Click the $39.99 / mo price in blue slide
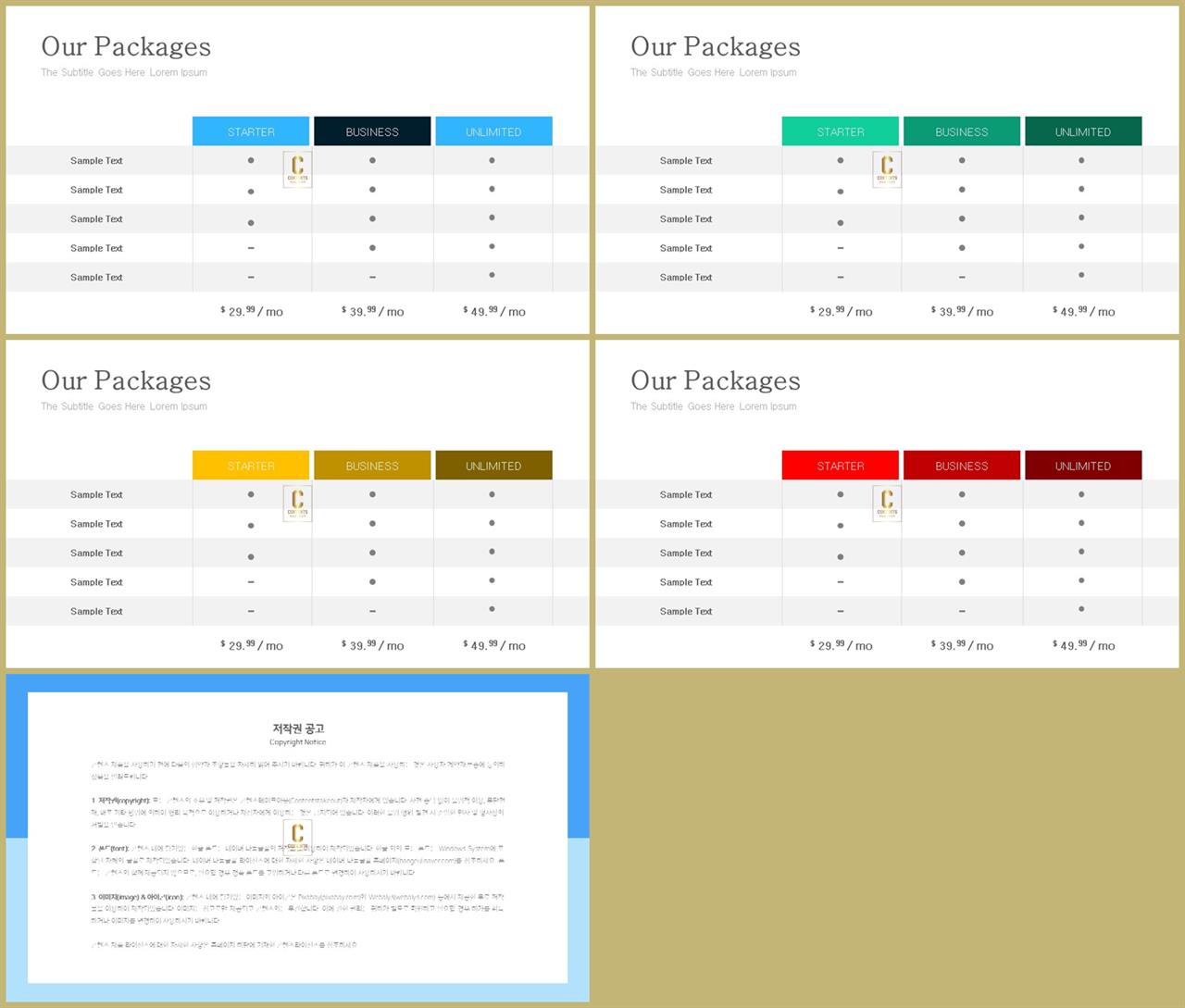The image size is (1185, 1008). pyautogui.click(x=373, y=311)
